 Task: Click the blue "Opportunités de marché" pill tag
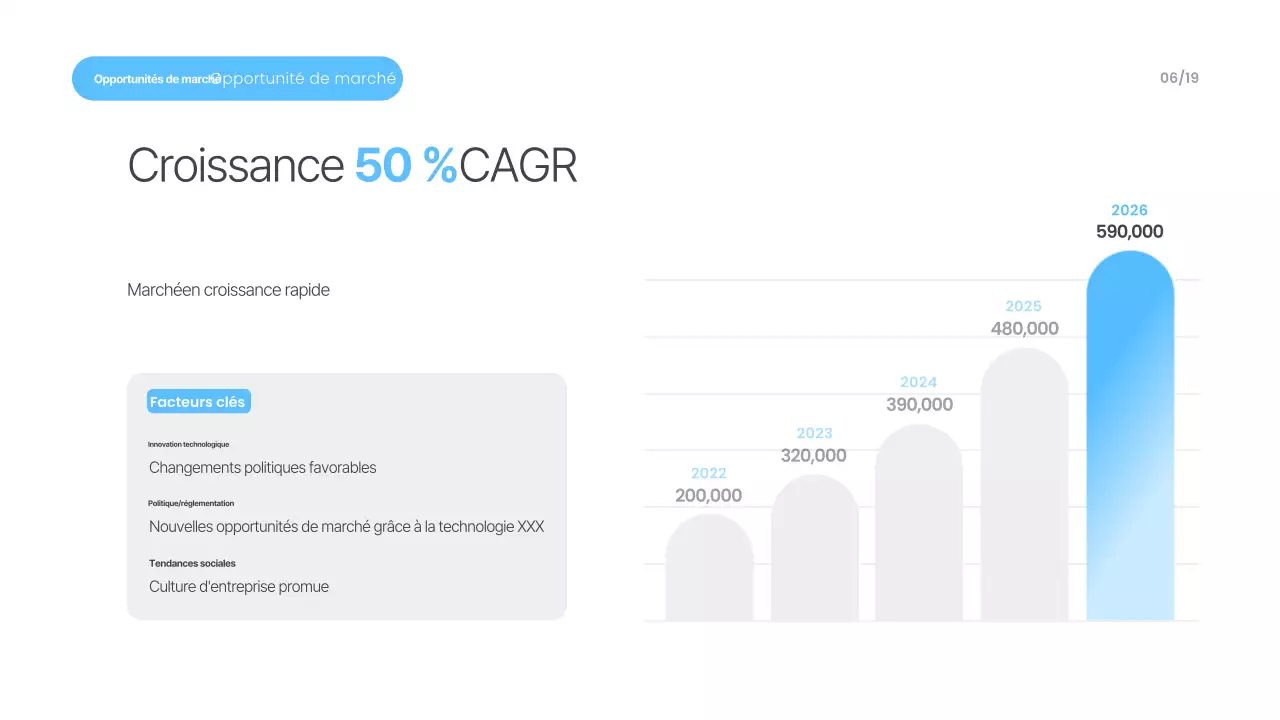click(x=237, y=78)
